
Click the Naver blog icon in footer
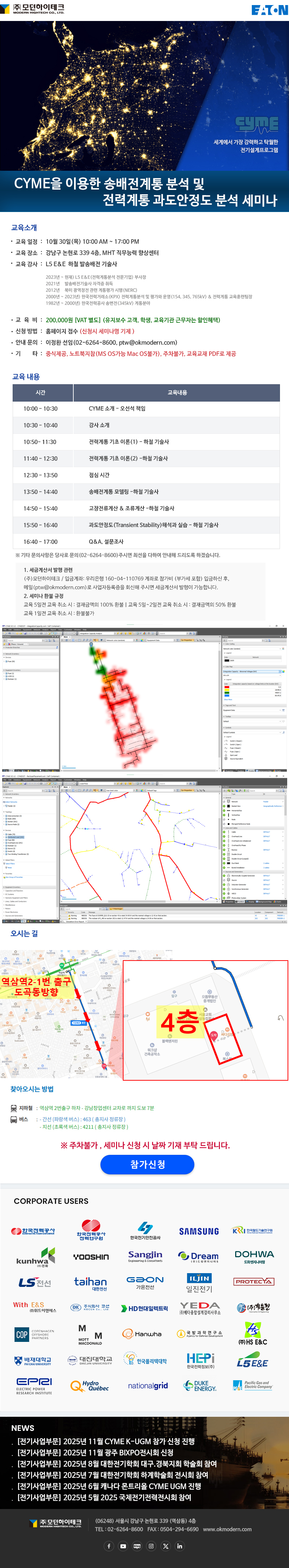[x=137, y=1546]
